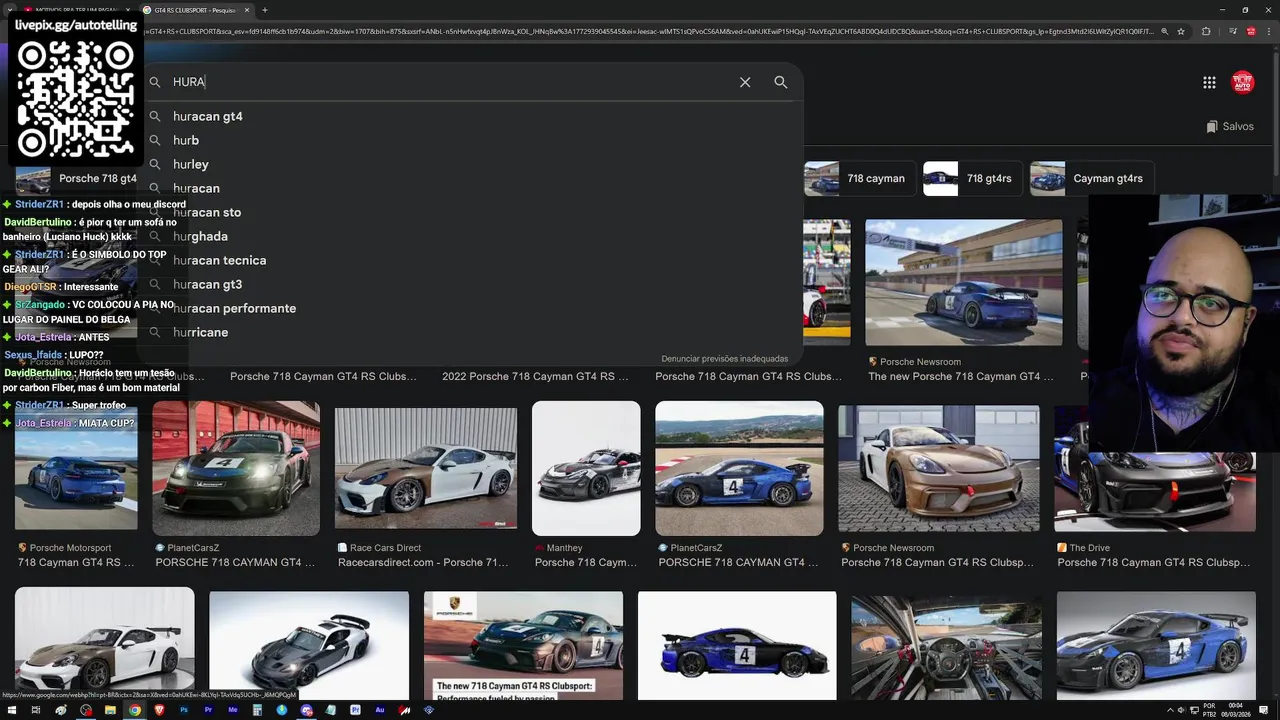Image resolution: width=1280 pixels, height=720 pixels.
Task: Open the Manthey Porsche 718 Cayman thumbnail
Action: point(586,468)
